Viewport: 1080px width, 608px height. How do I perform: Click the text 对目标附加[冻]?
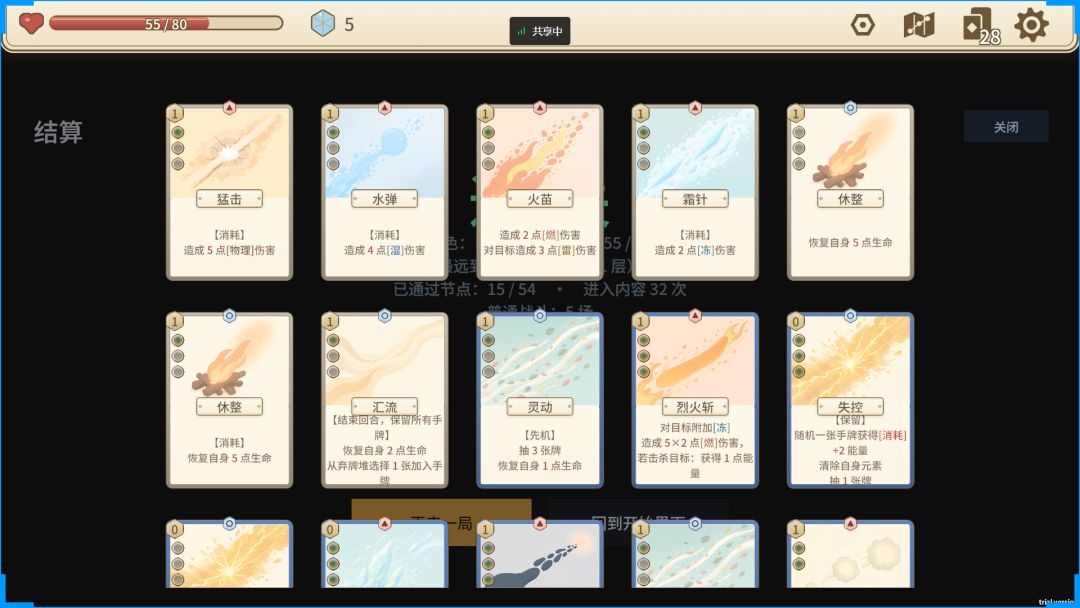click(695, 428)
